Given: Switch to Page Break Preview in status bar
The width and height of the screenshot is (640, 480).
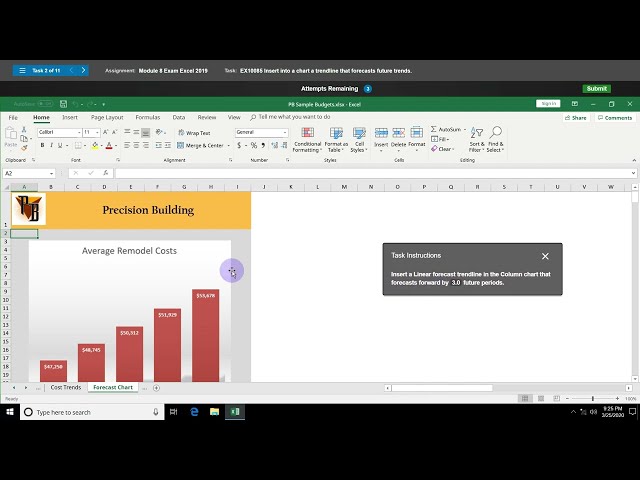Looking at the screenshot, I should (556, 398).
